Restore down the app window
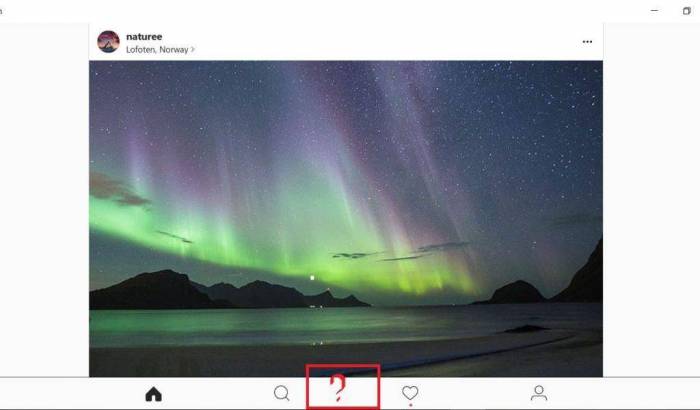The height and width of the screenshot is (410, 700). 687,11
